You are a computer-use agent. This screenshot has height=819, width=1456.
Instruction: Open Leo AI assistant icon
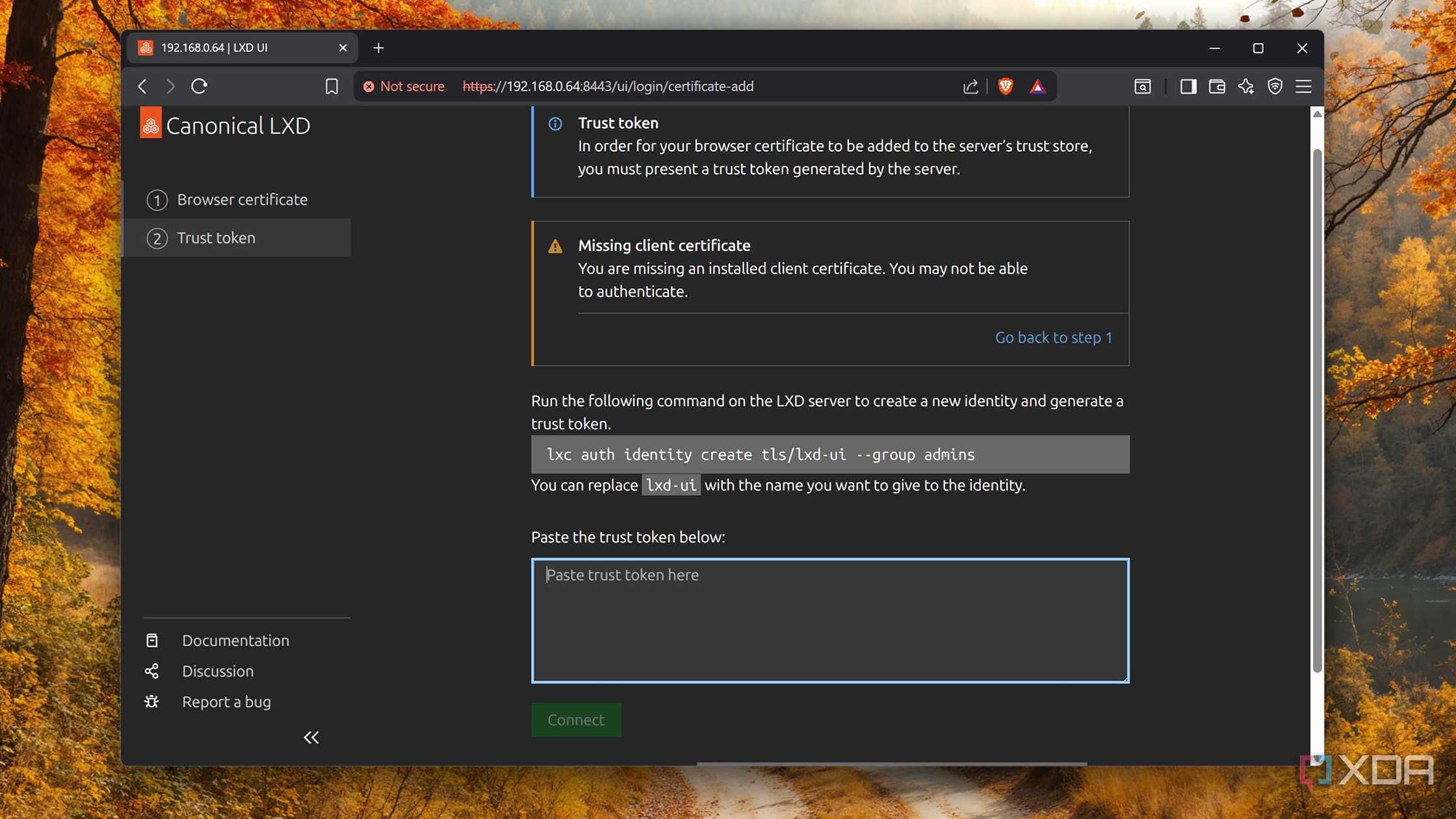tap(1246, 86)
